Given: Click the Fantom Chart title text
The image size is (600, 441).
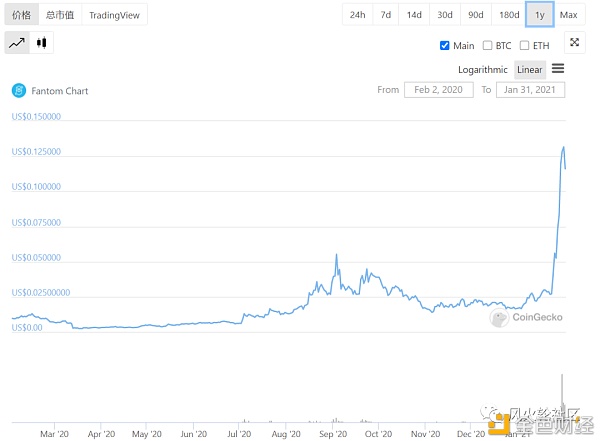Looking at the screenshot, I should coord(60,91).
